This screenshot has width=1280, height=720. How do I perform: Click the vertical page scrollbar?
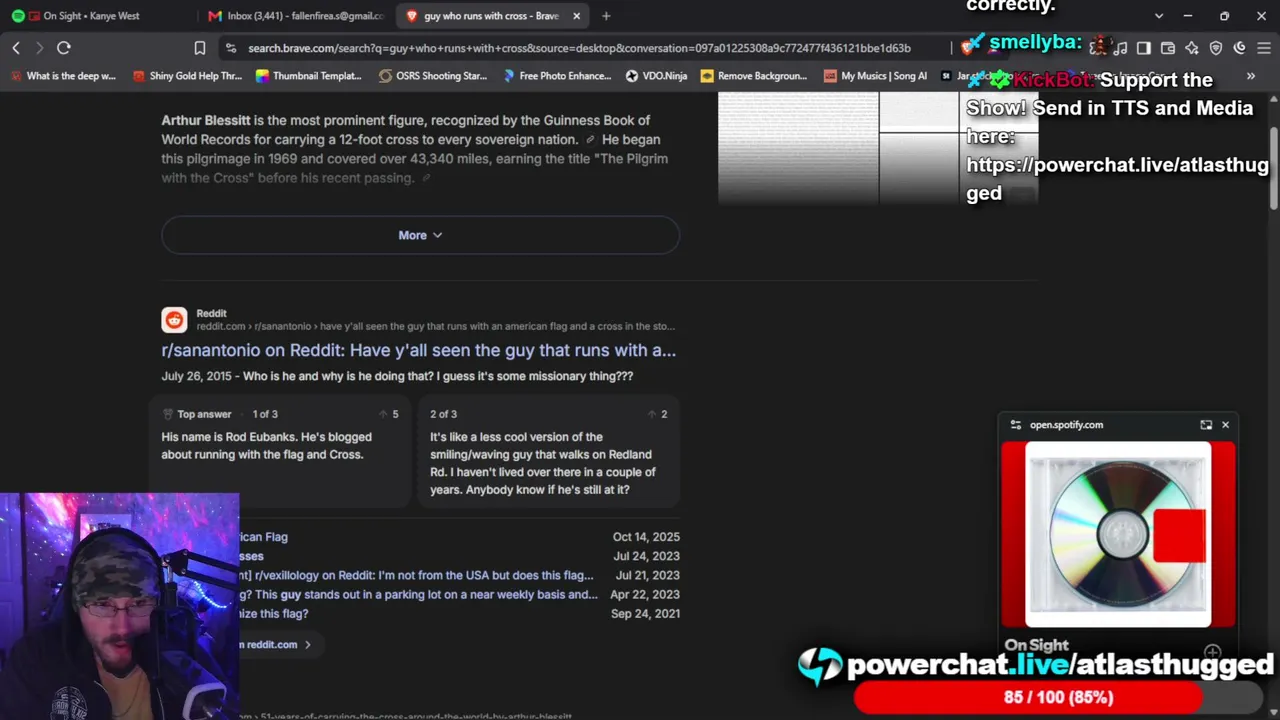1273,168
